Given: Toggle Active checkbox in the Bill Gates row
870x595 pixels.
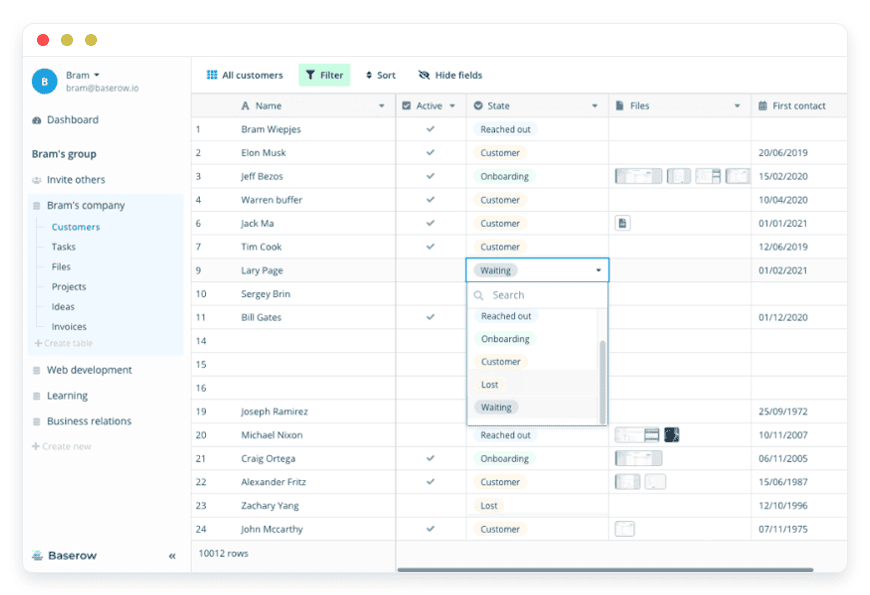Looking at the screenshot, I should [x=430, y=317].
